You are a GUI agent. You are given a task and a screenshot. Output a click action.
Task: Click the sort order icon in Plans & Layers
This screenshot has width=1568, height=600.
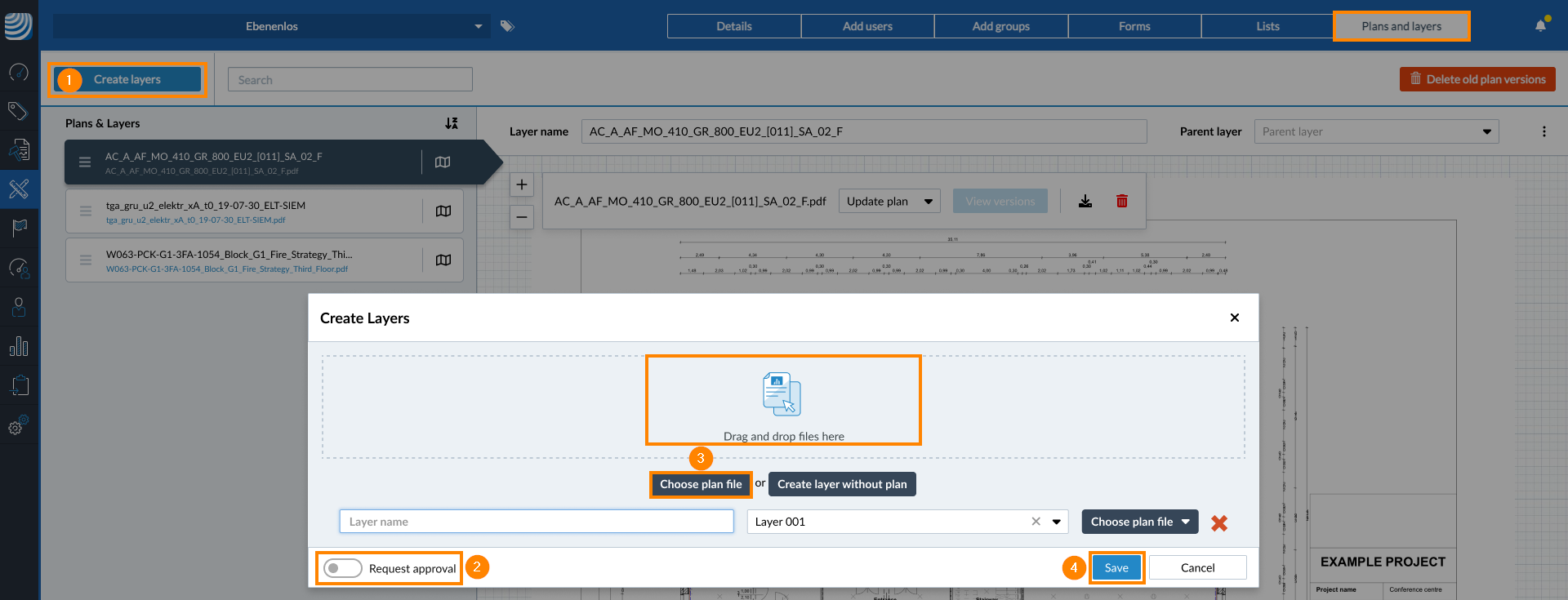tap(452, 123)
